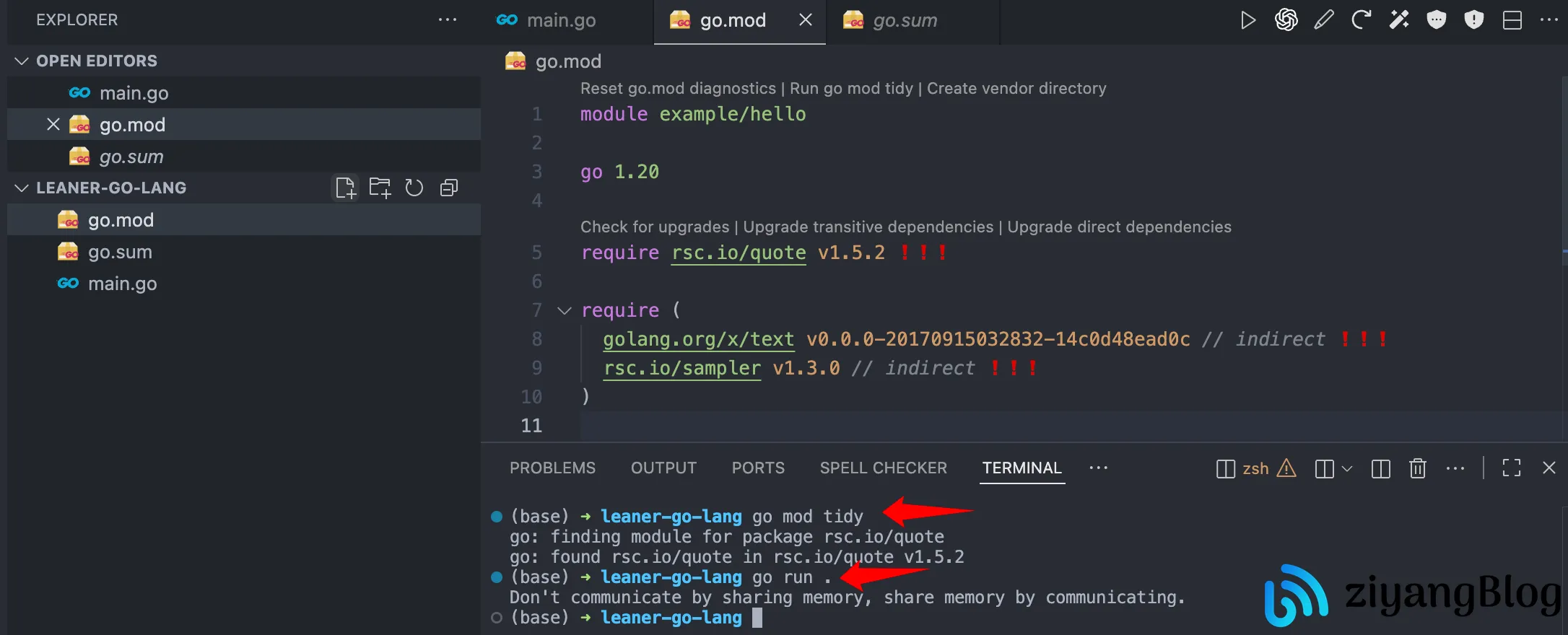Image resolution: width=1568 pixels, height=635 pixels.
Task: Kill terminal with the trash icon
Action: 1417,469
